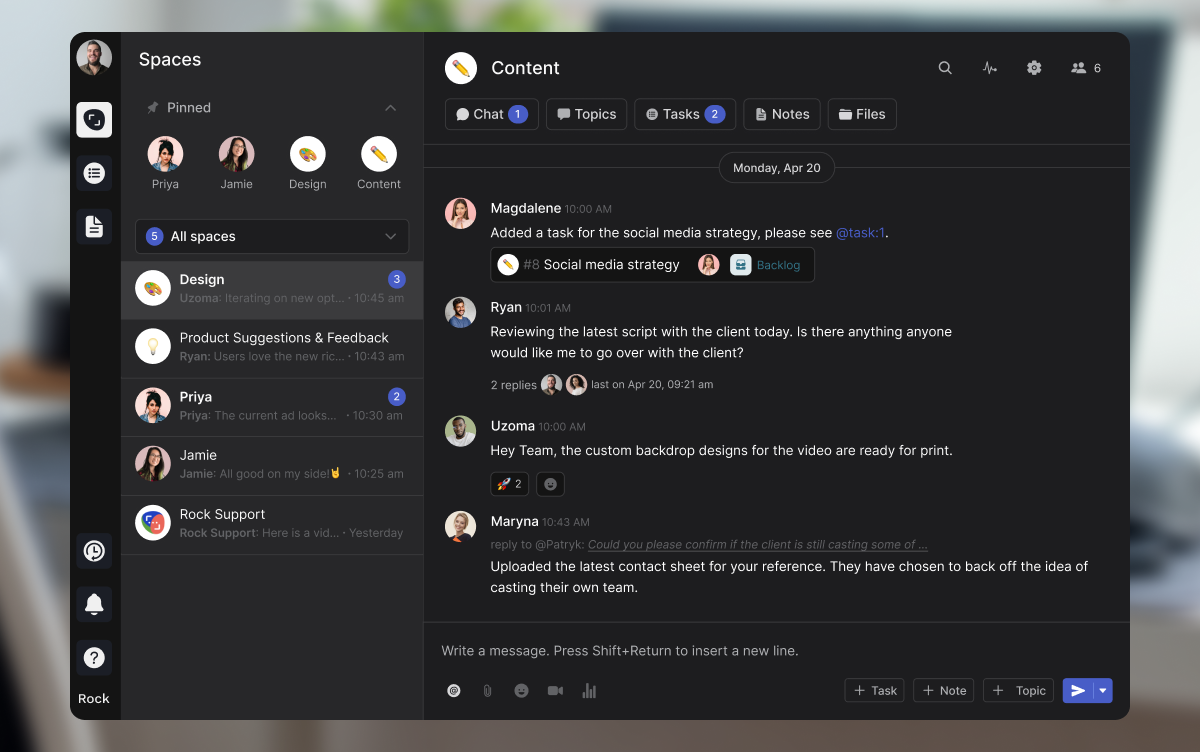
Task: Attach a file using the paperclip icon
Action: coord(487,690)
